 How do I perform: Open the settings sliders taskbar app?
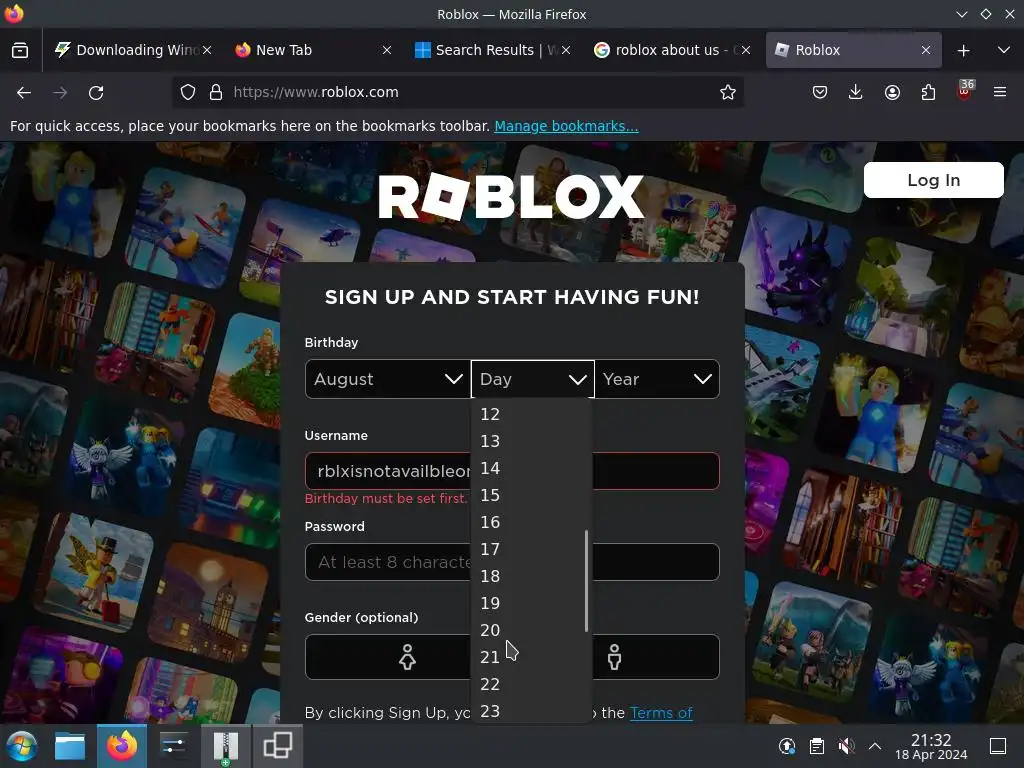point(174,746)
